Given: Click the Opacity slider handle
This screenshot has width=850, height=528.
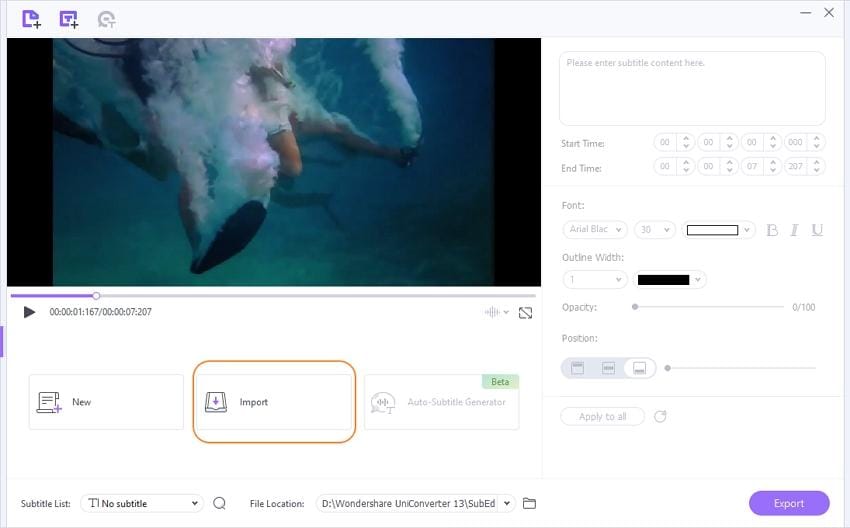Looking at the screenshot, I should [635, 307].
